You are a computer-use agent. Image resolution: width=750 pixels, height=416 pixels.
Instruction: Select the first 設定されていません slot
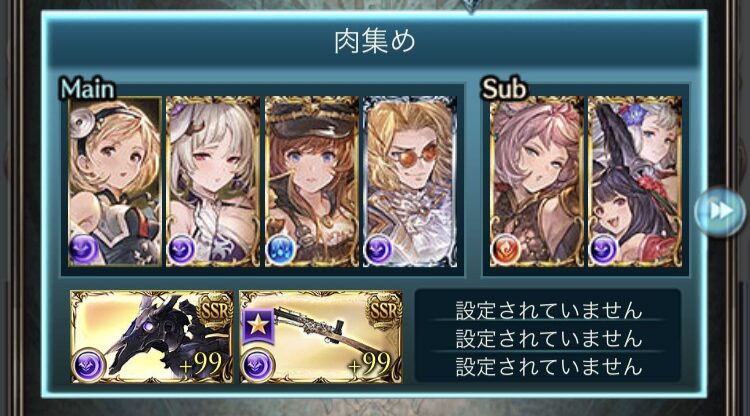pos(548,310)
